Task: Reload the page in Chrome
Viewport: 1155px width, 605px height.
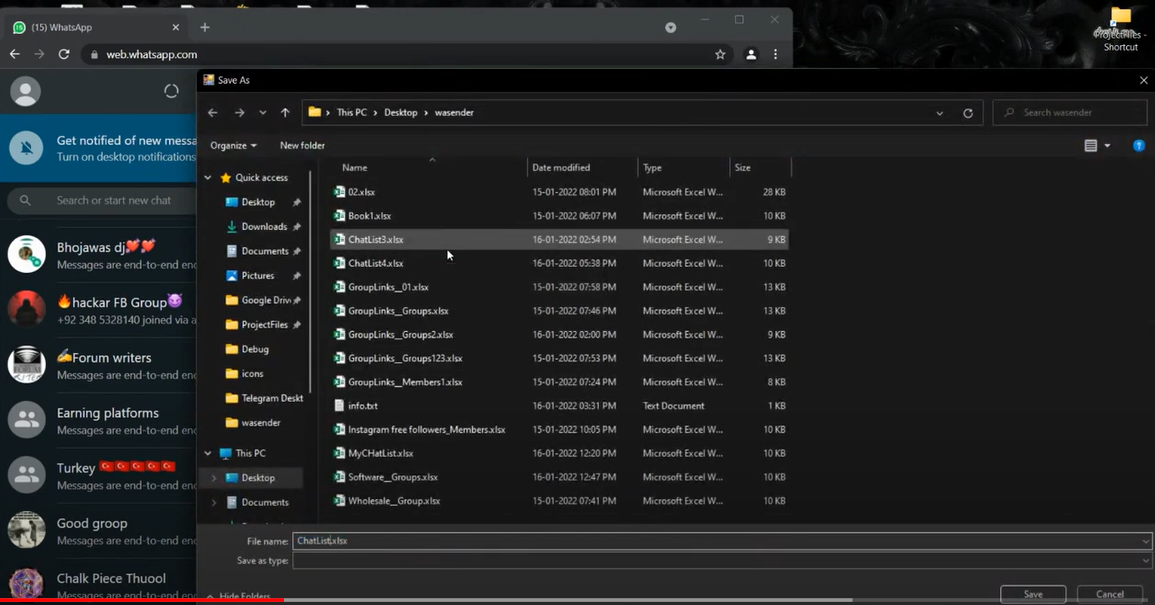Action: pos(64,55)
